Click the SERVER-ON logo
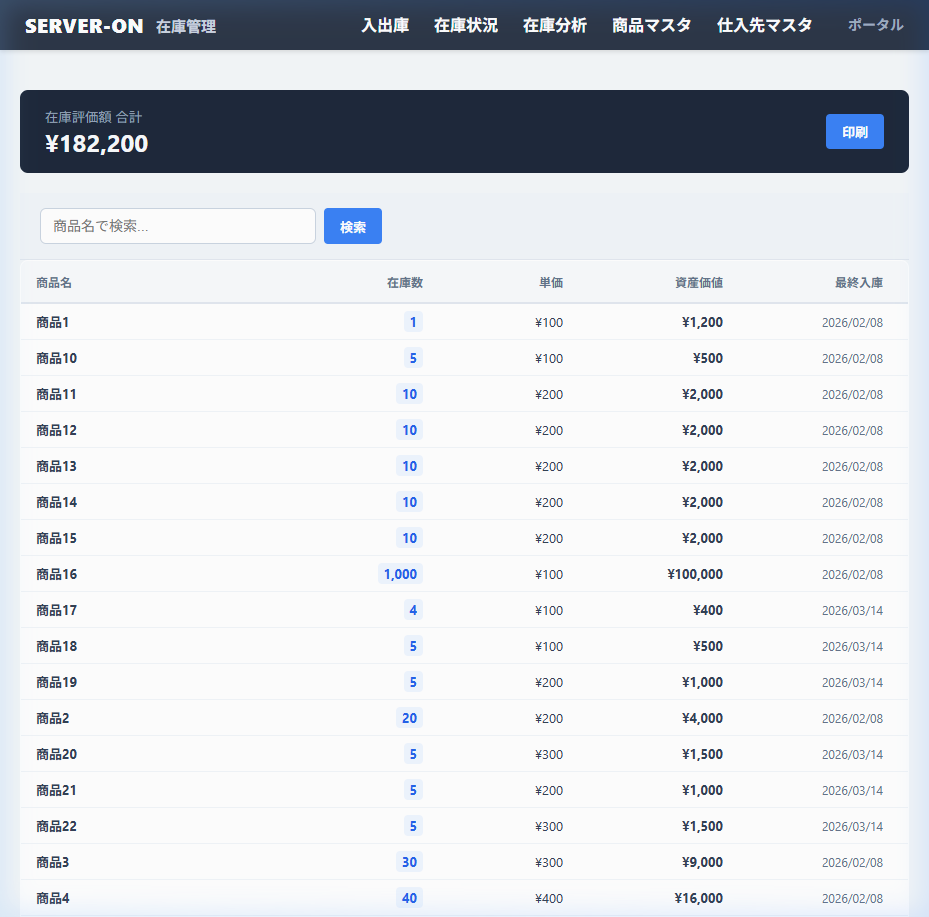Image resolution: width=929 pixels, height=917 pixels. pyautogui.click(x=84, y=26)
